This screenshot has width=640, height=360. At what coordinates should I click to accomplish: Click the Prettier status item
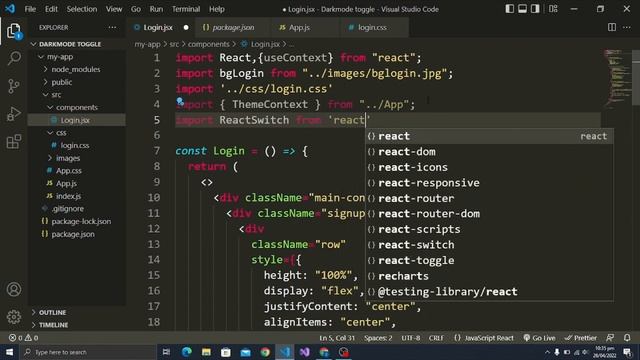580,338
